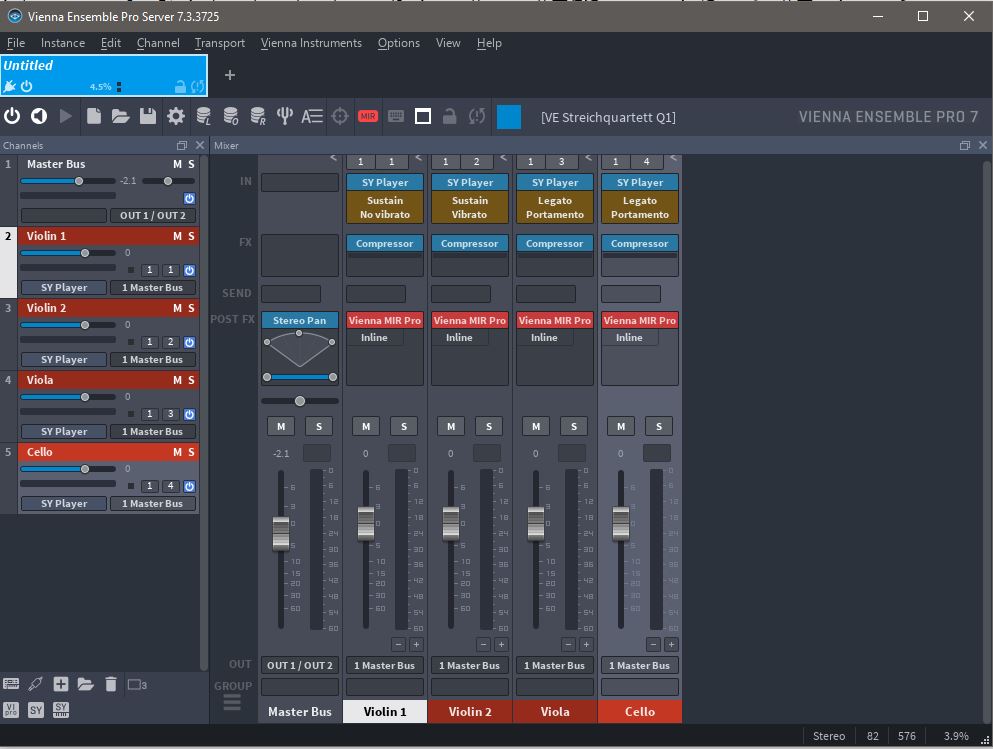Start playback with the play triangle
Screen dimensions: 993x749
point(65,116)
